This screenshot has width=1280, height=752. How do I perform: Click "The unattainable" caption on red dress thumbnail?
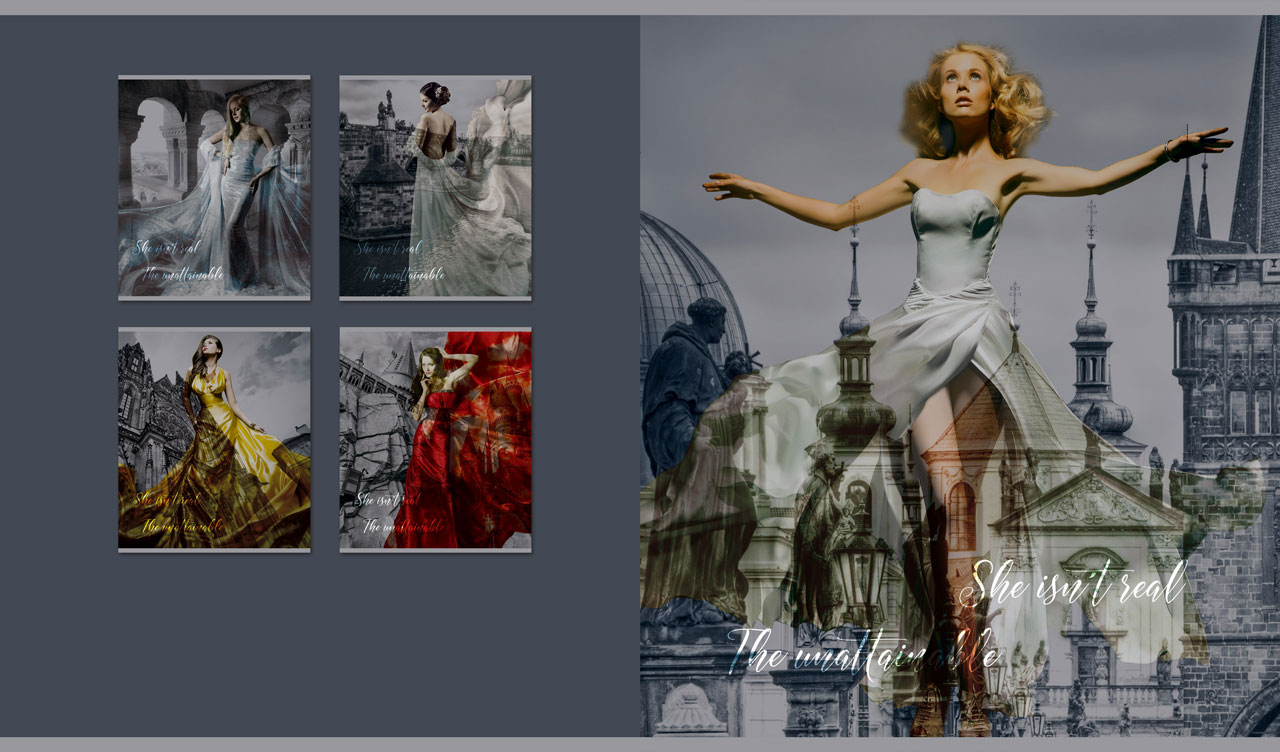pyautogui.click(x=403, y=525)
